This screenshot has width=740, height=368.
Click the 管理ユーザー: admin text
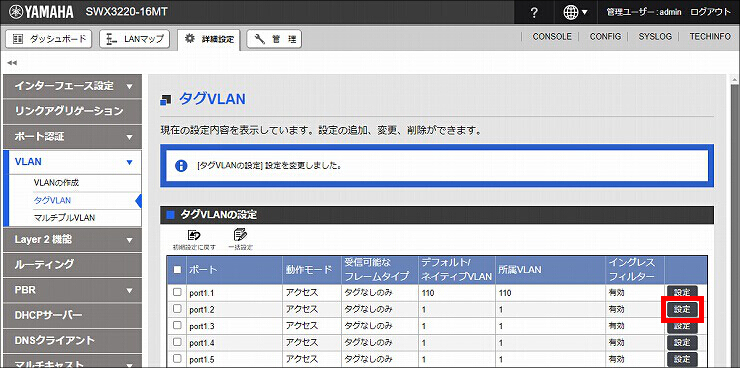point(644,13)
